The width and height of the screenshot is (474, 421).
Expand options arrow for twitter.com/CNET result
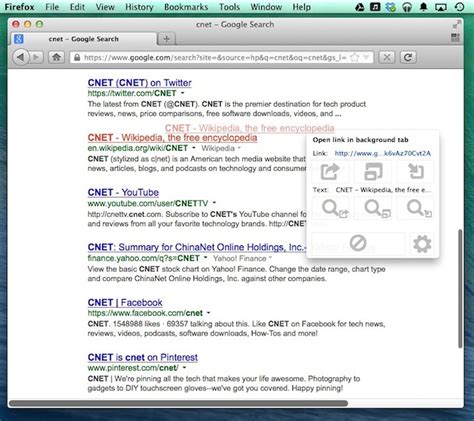coord(182,93)
